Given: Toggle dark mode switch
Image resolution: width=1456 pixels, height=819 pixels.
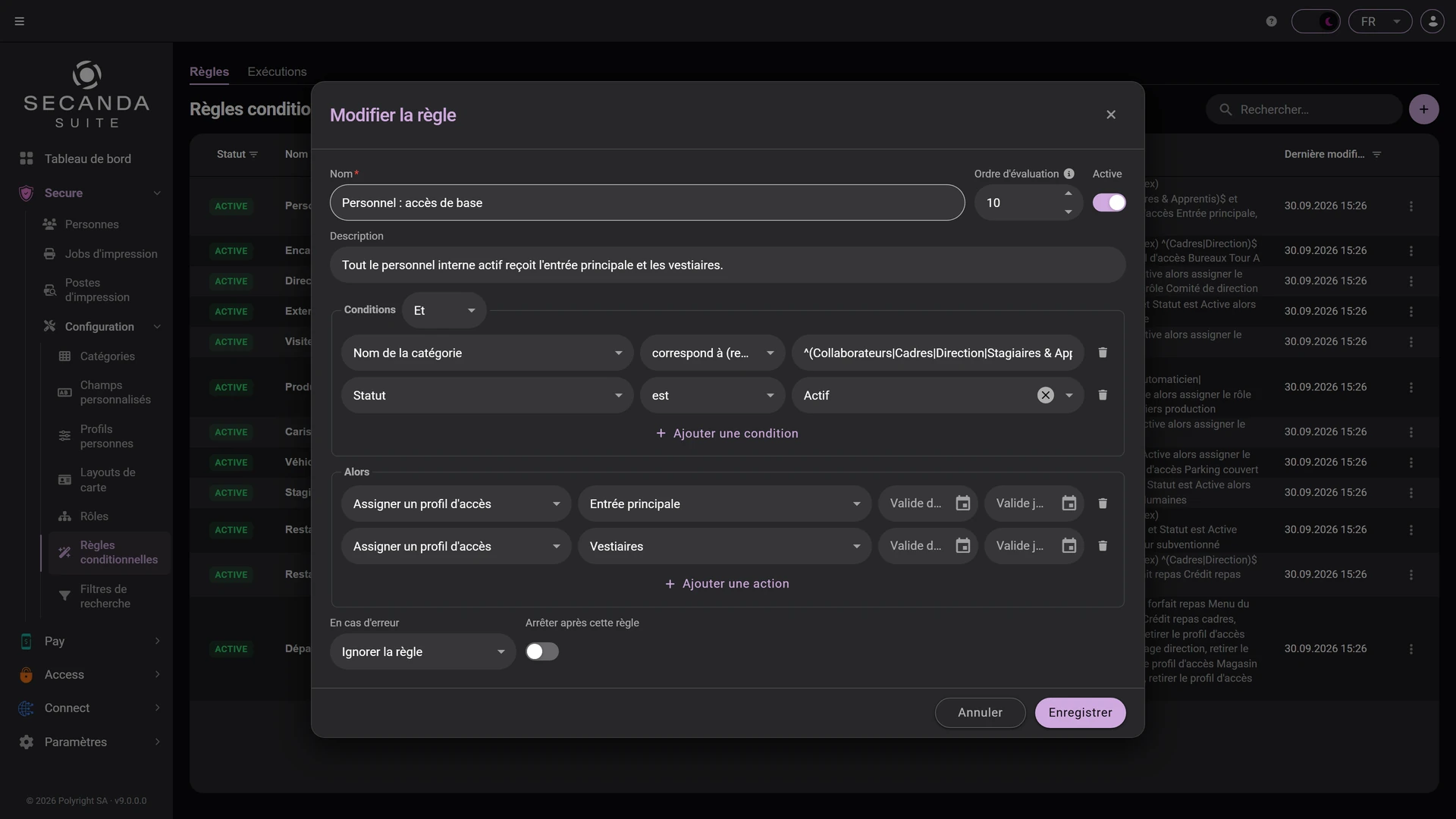Looking at the screenshot, I should pyautogui.click(x=1316, y=21).
